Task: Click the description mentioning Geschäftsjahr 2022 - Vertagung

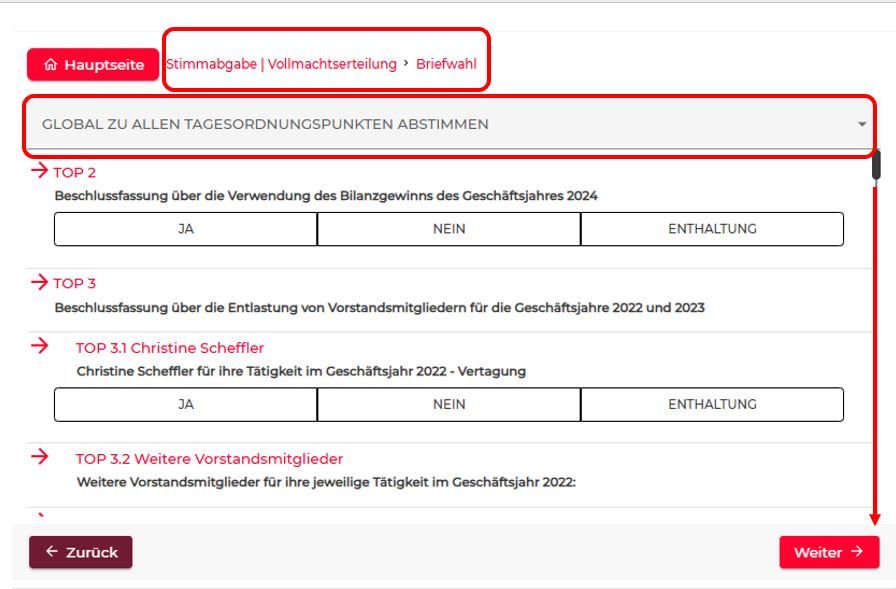Action: coord(301,371)
